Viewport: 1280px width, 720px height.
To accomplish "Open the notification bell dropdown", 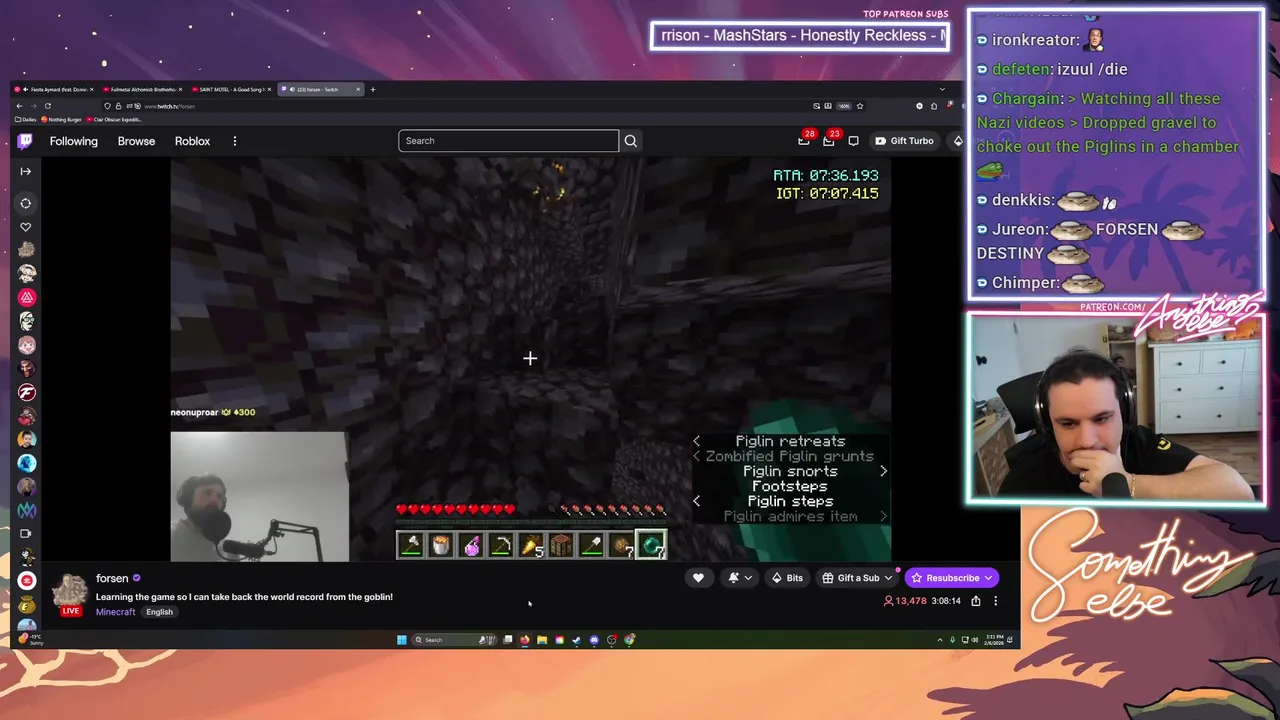I will click(740, 578).
